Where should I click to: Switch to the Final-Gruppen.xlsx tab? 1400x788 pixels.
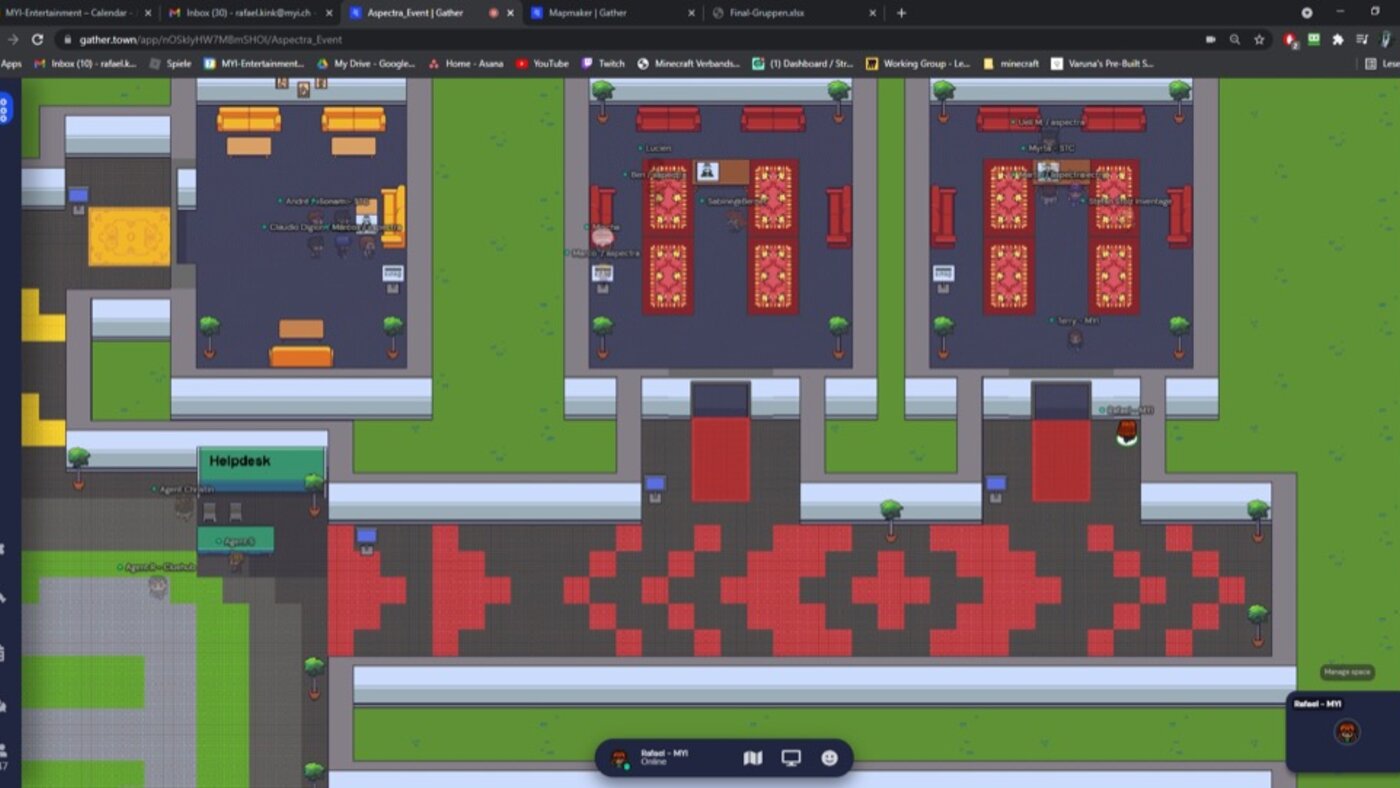click(790, 13)
